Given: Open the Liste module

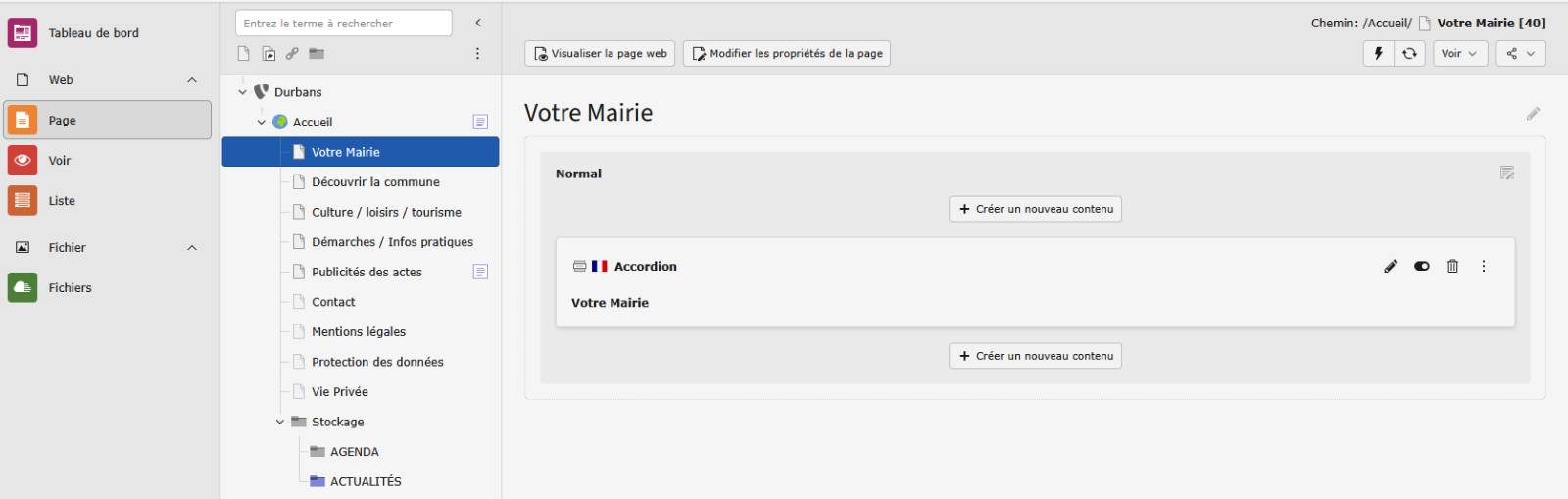Looking at the screenshot, I should pyautogui.click(x=62, y=201).
